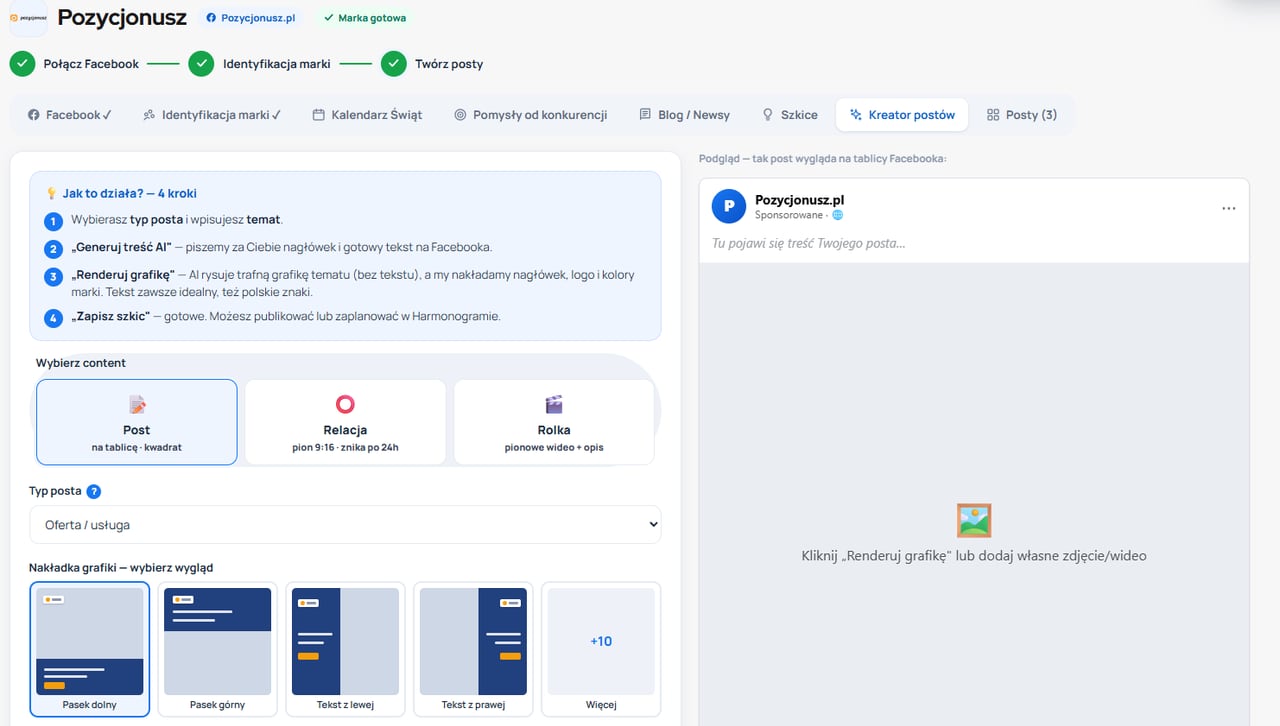Screen dimensions: 1280x726
Task: Click the step 4 number circle
Action: coord(53,318)
